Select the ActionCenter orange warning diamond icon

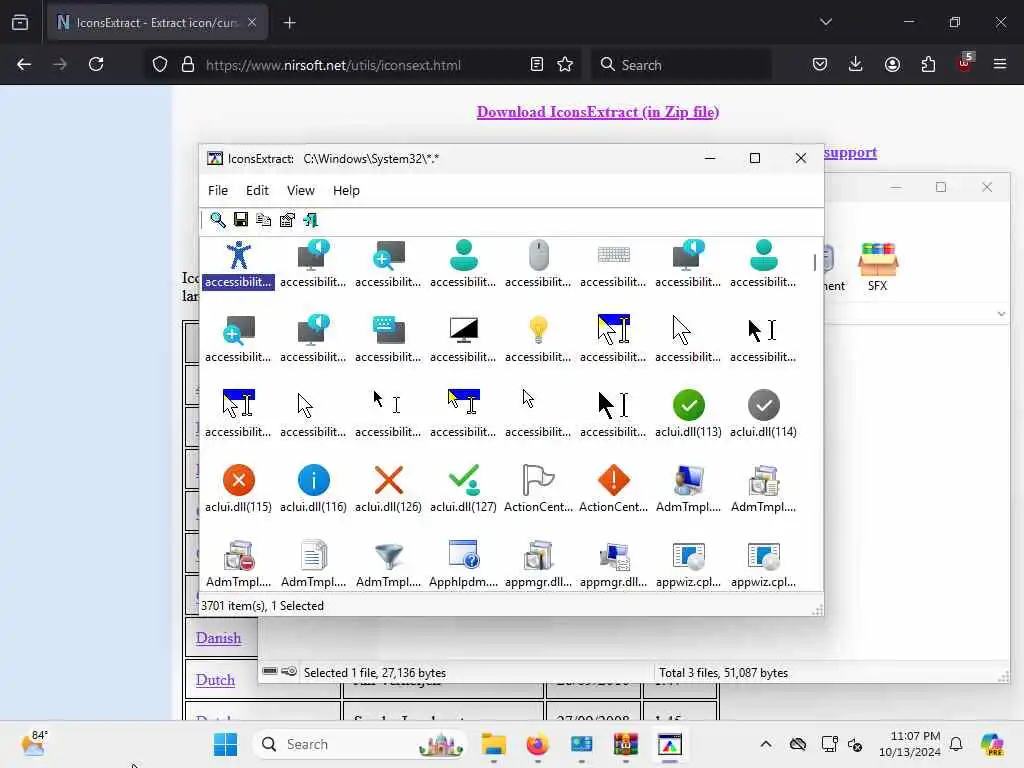point(614,480)
